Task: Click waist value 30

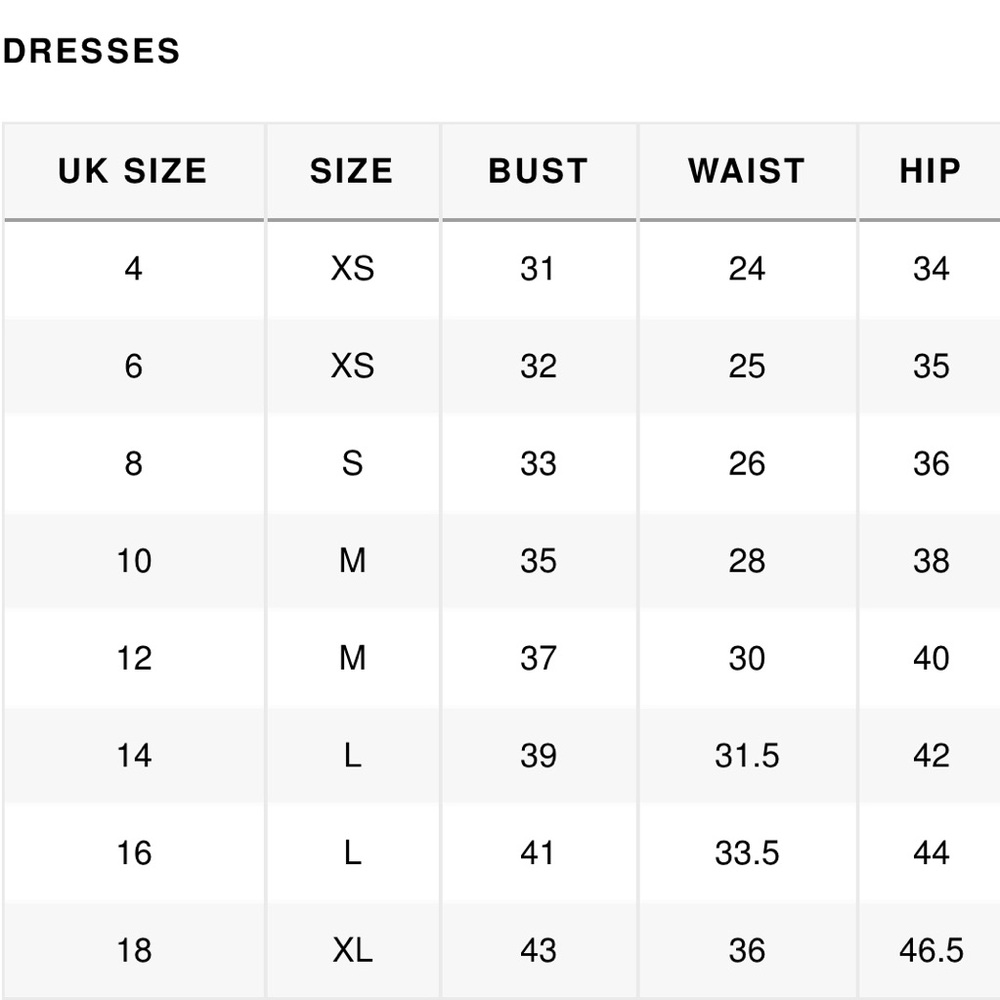Action: [746, 658]
